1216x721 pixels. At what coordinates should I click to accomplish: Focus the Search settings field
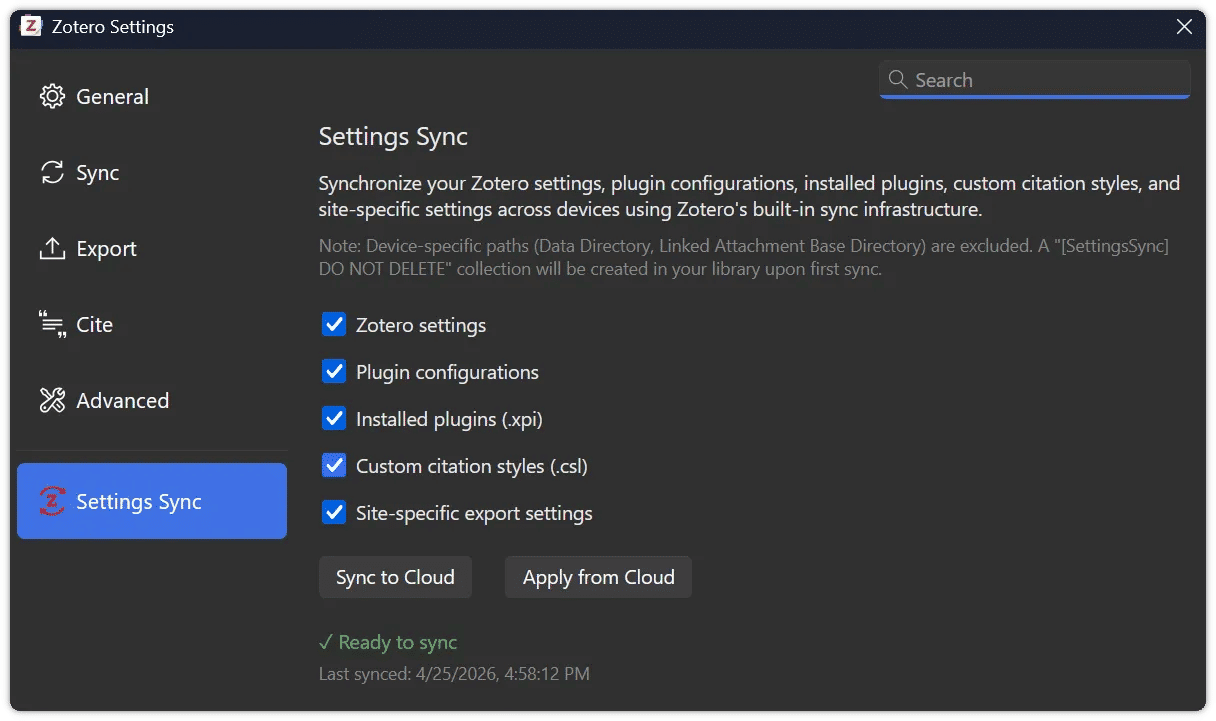(x=1035, y=79)
